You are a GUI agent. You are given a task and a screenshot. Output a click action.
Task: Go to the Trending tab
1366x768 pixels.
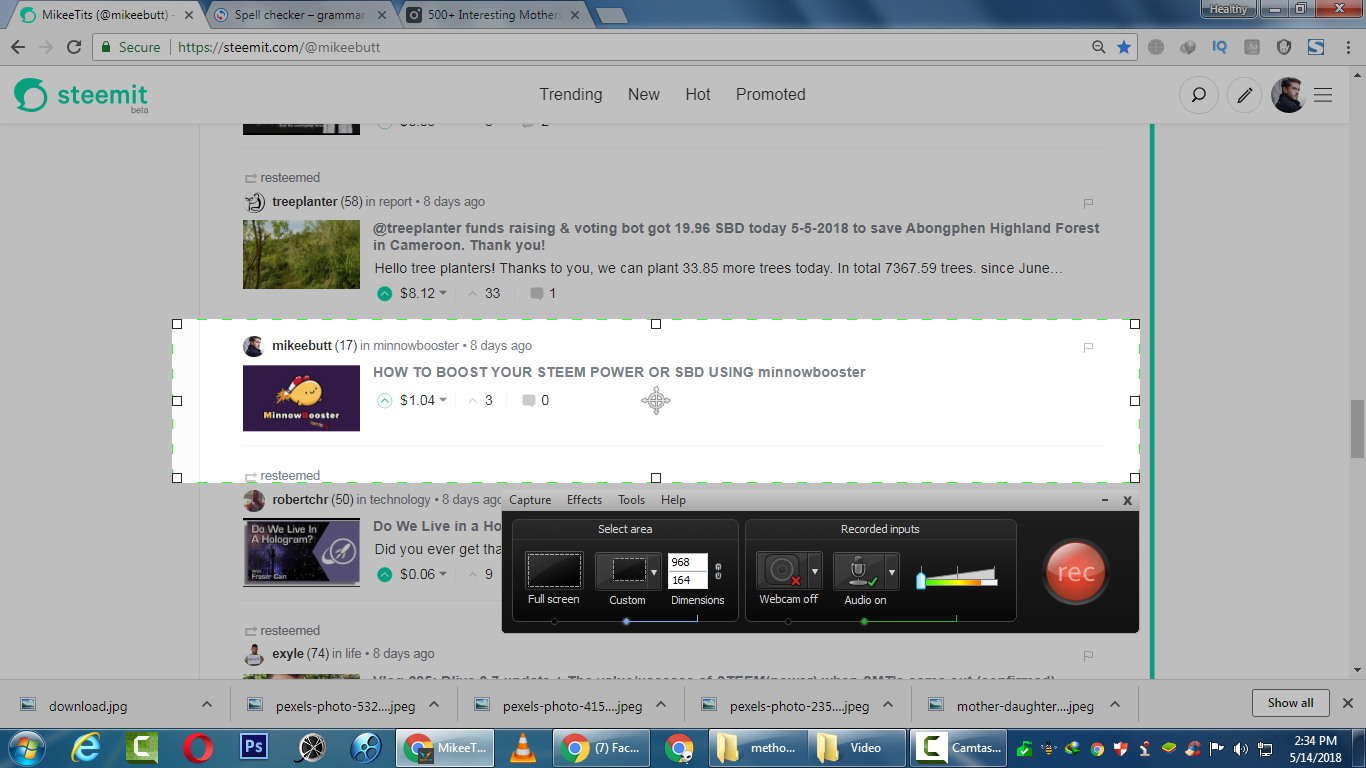coord(571,94)
